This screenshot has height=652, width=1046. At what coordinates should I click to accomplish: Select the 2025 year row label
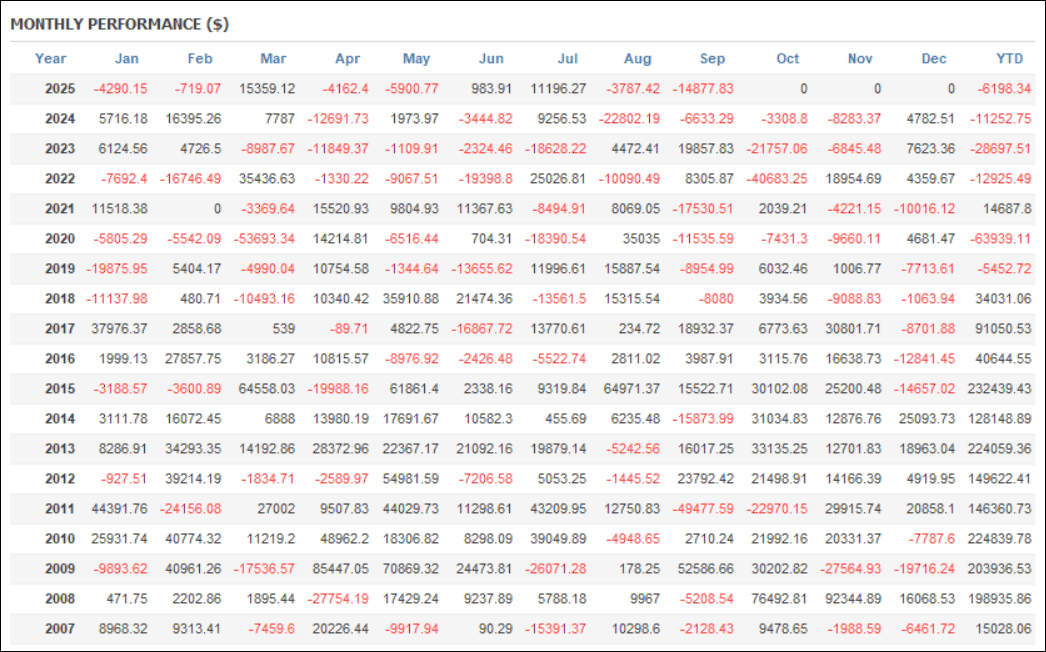point(60,89)
